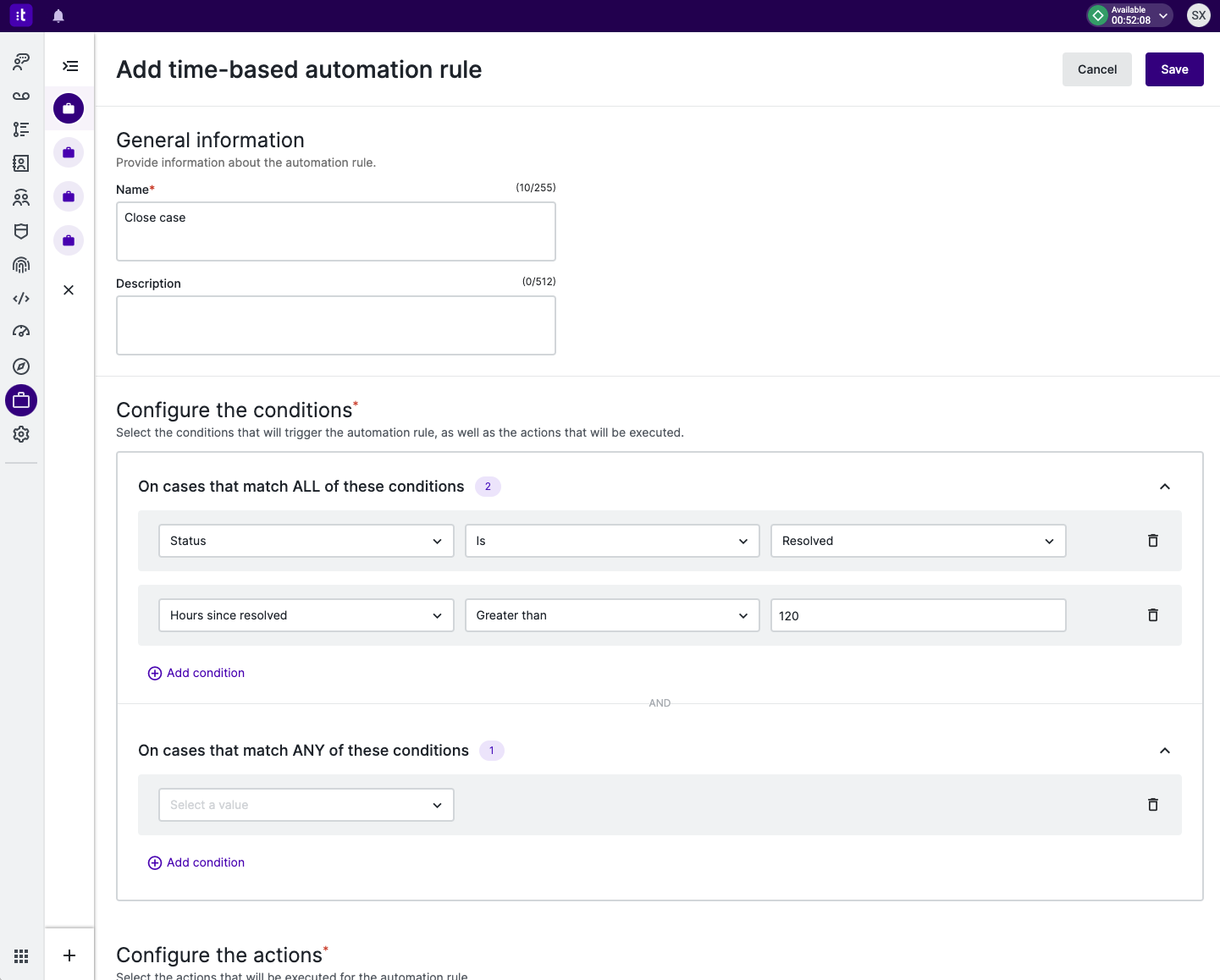
Task: Select the Recordings icon in the left rail
Action: 20,96
